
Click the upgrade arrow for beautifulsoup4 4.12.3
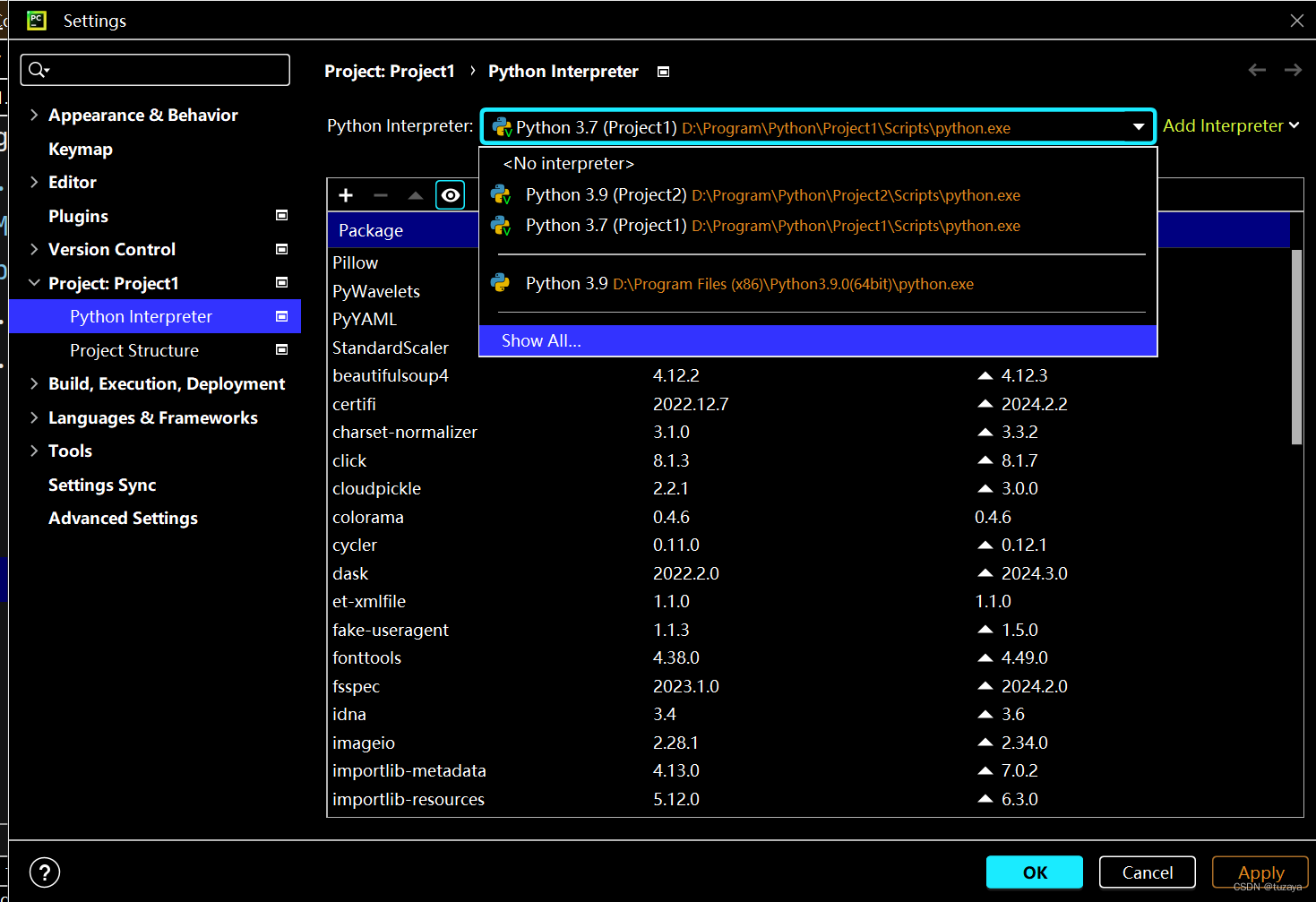(985, 375)
